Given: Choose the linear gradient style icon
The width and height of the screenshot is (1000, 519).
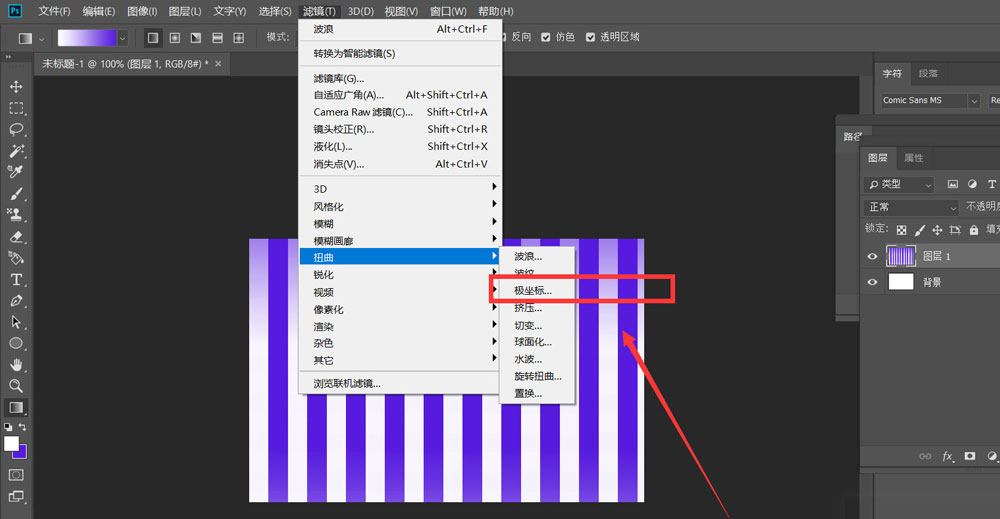Looking at the screenshot, I should point(153,38).
